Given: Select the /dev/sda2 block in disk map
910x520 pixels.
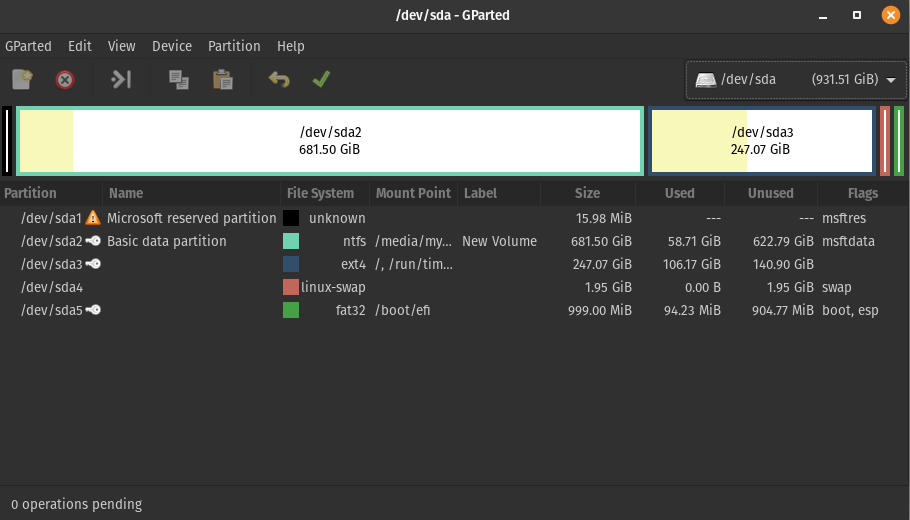Looking at the screenshot, I should click(x=330, y=140).
